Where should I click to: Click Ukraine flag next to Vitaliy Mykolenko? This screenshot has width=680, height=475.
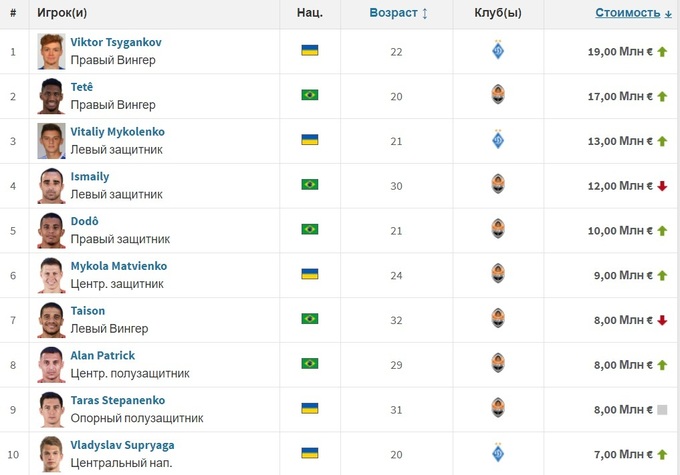(x=309, y=141)
